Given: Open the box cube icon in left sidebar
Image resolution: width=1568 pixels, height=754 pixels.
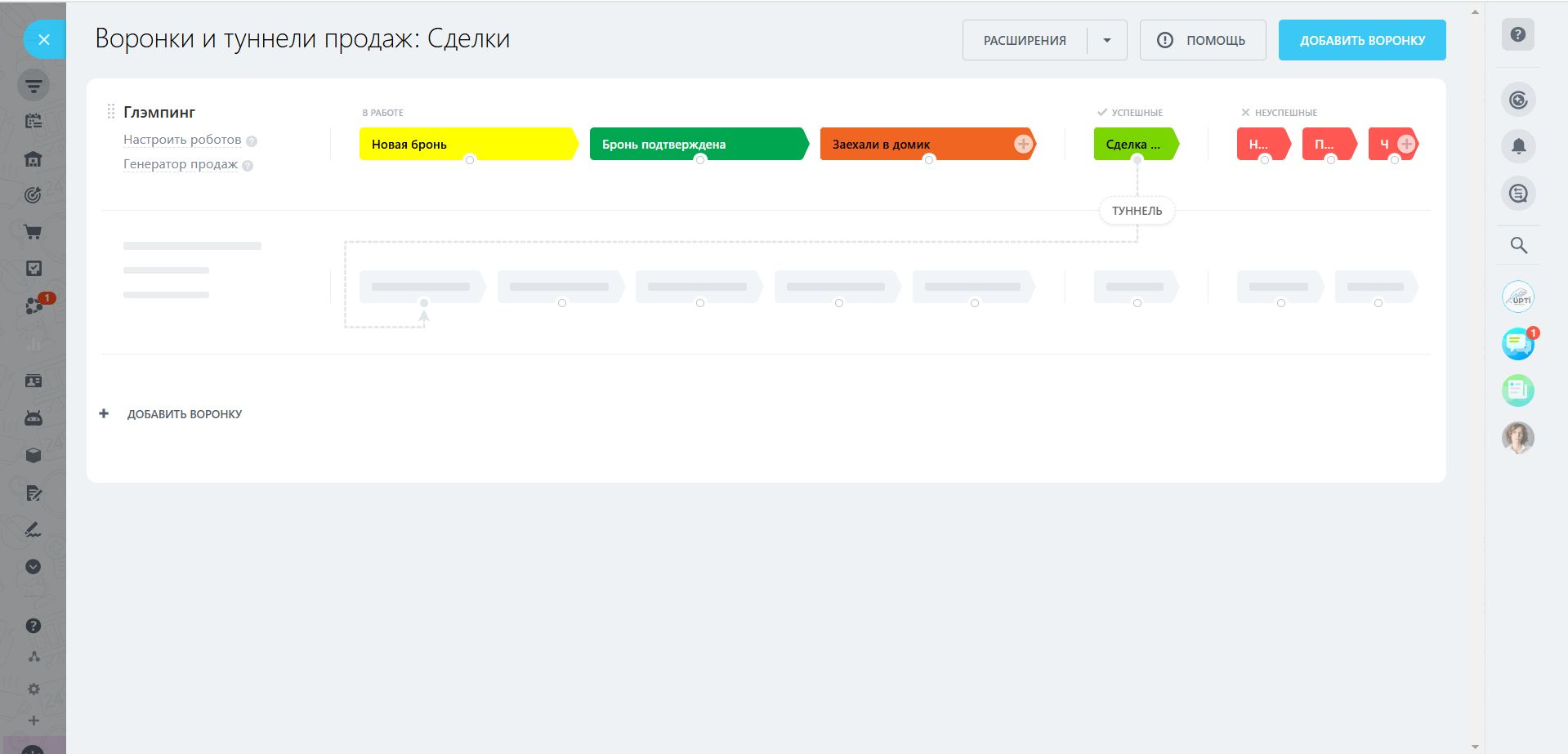Looking at the screenshot, I should pyautogui.click(x=34, y=455).
